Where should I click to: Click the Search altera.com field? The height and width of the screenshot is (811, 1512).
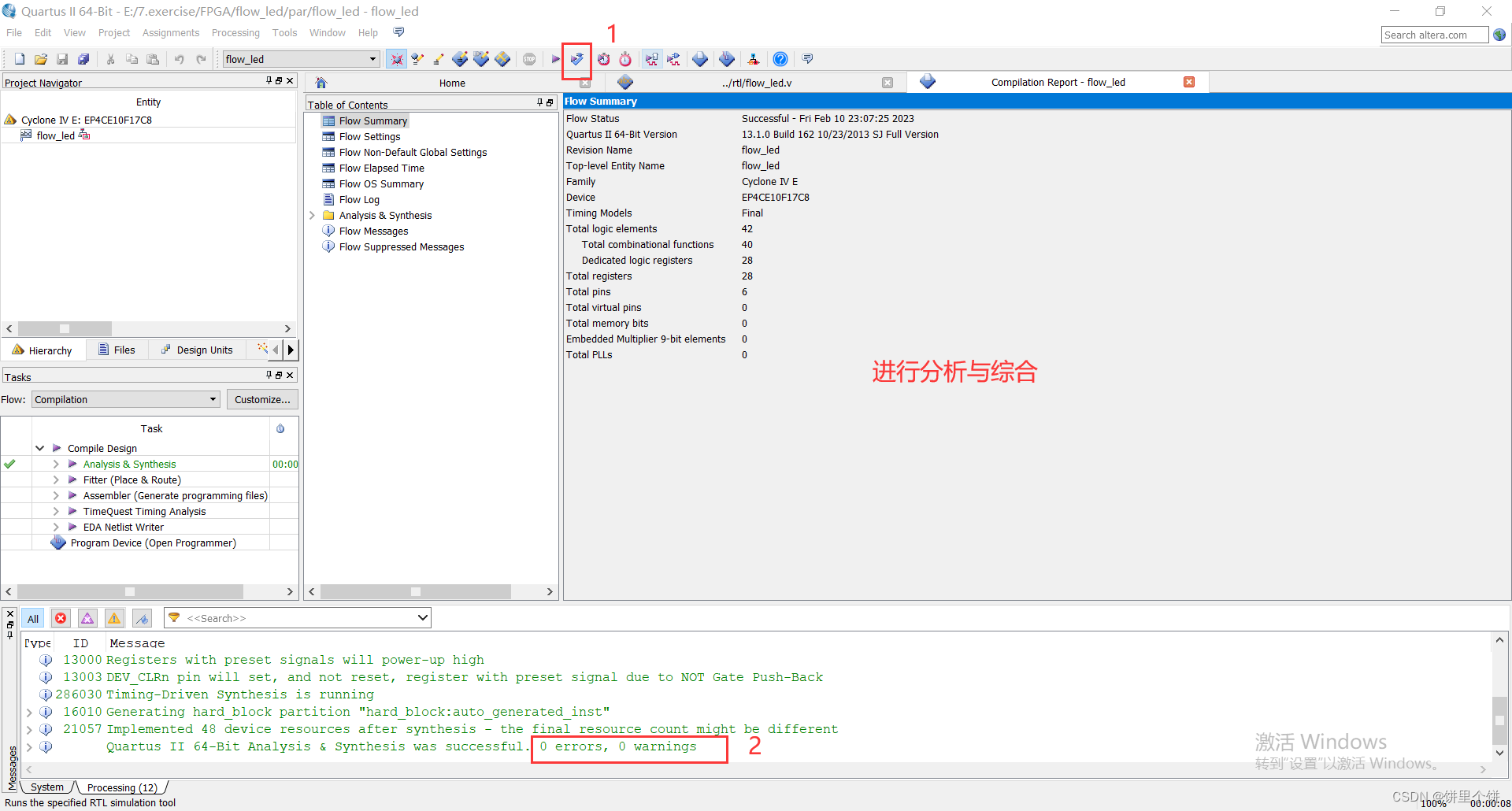tap(1434, 35)
